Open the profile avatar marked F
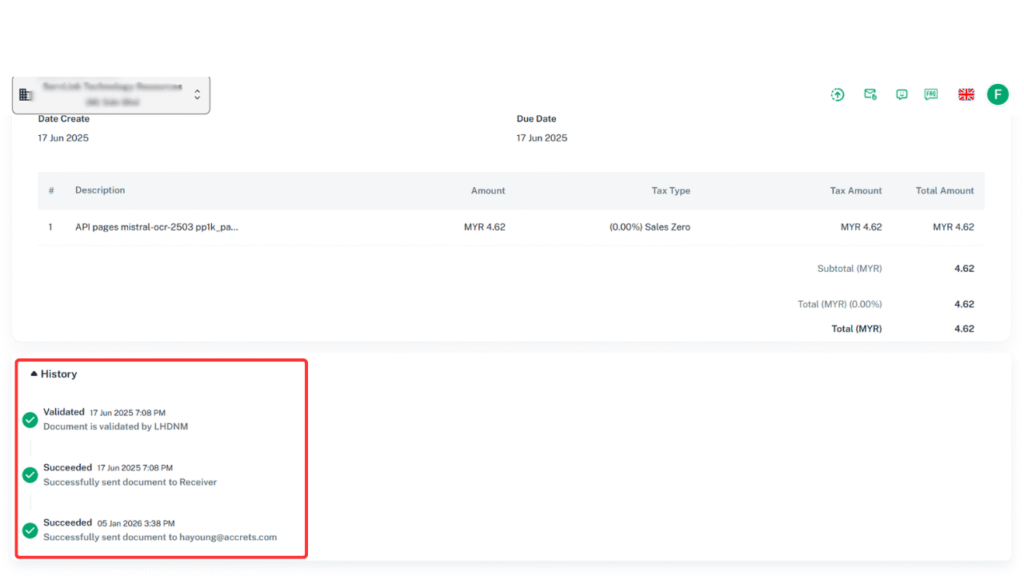 click(x=997, y=94)
